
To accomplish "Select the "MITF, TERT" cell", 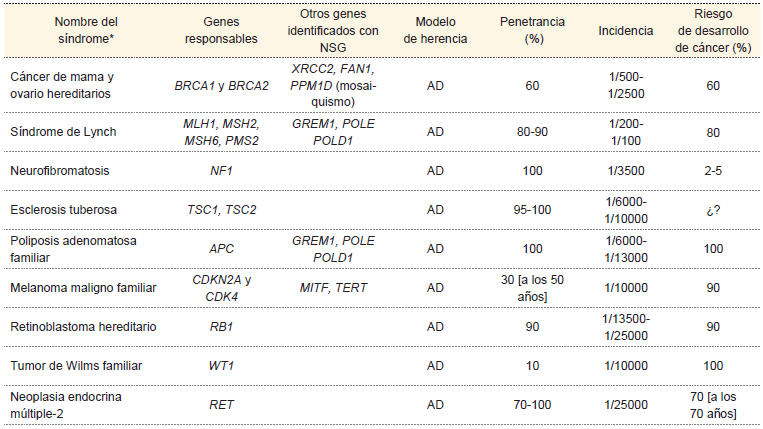I will (x=334, y=288).
